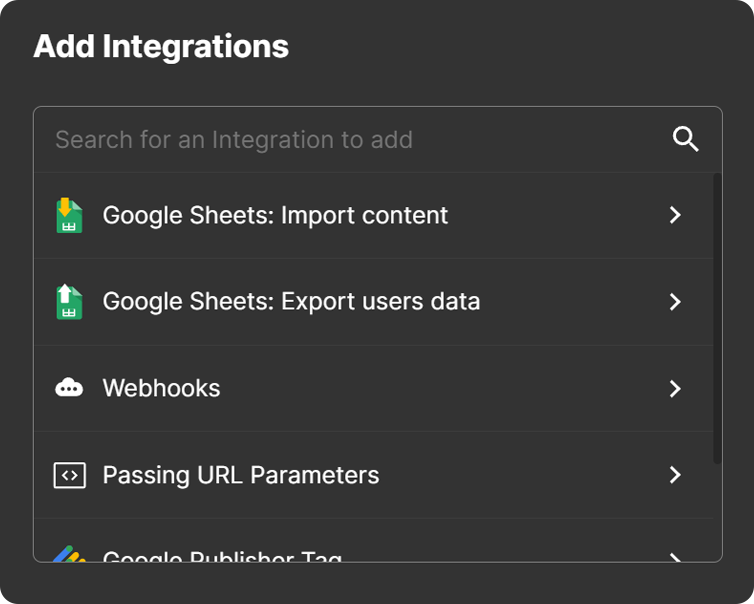Click the magnifying glass search icon
Viewport: 754px width, 604px height.
tap(685, 139)
